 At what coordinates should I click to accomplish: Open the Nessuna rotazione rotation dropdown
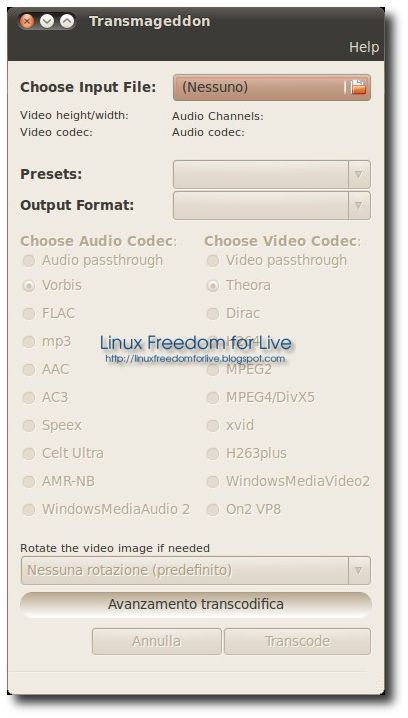[x=196, y=571]
